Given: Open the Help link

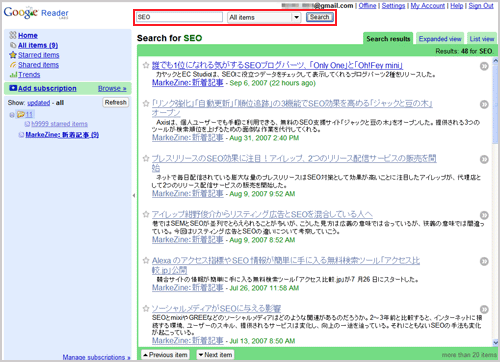Looking at the screenshot, I should point(457,6).
